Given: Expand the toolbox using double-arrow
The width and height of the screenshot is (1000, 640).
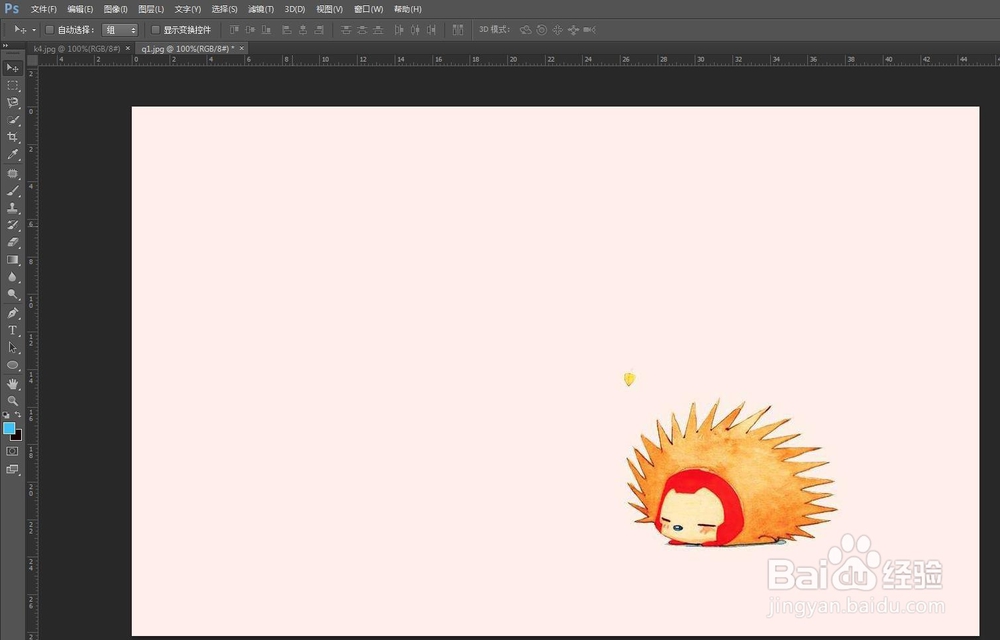Looking at the screenshot, I should pyautogui.click(x=5, y=46).
